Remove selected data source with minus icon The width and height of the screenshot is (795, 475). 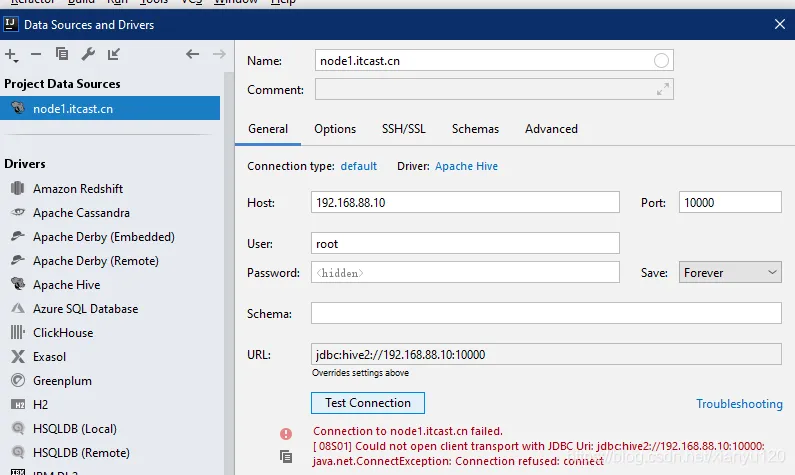point(36,54)
